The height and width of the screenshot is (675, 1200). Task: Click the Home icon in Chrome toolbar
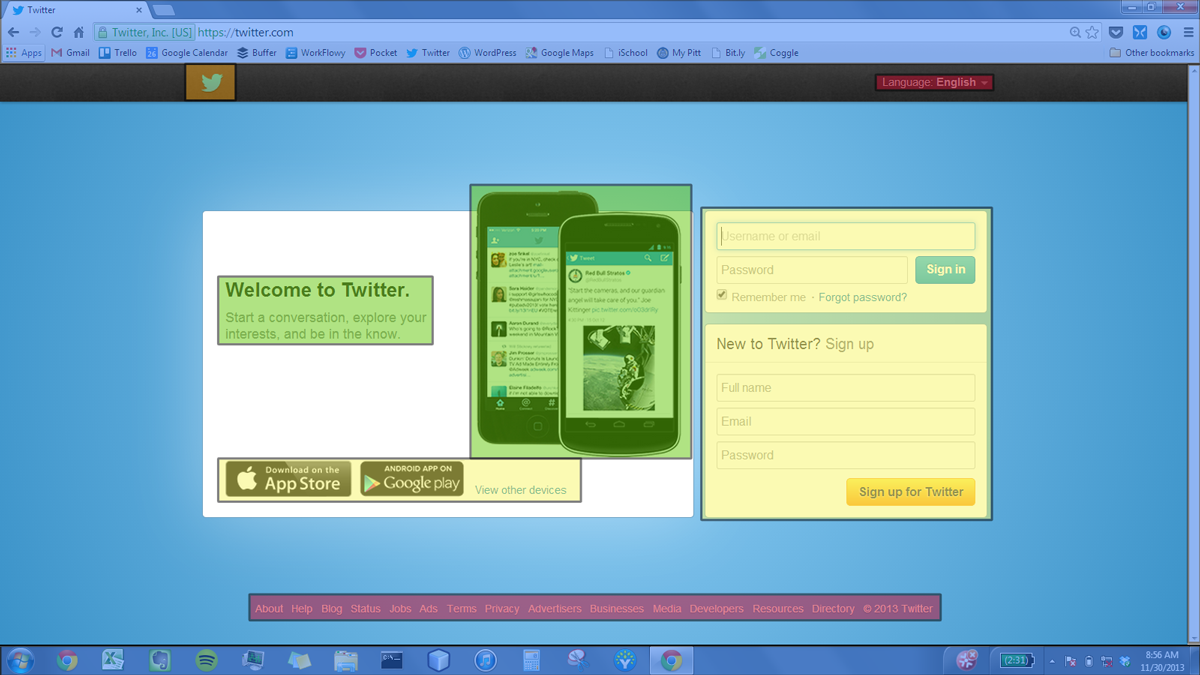click(x=79, y=32)
